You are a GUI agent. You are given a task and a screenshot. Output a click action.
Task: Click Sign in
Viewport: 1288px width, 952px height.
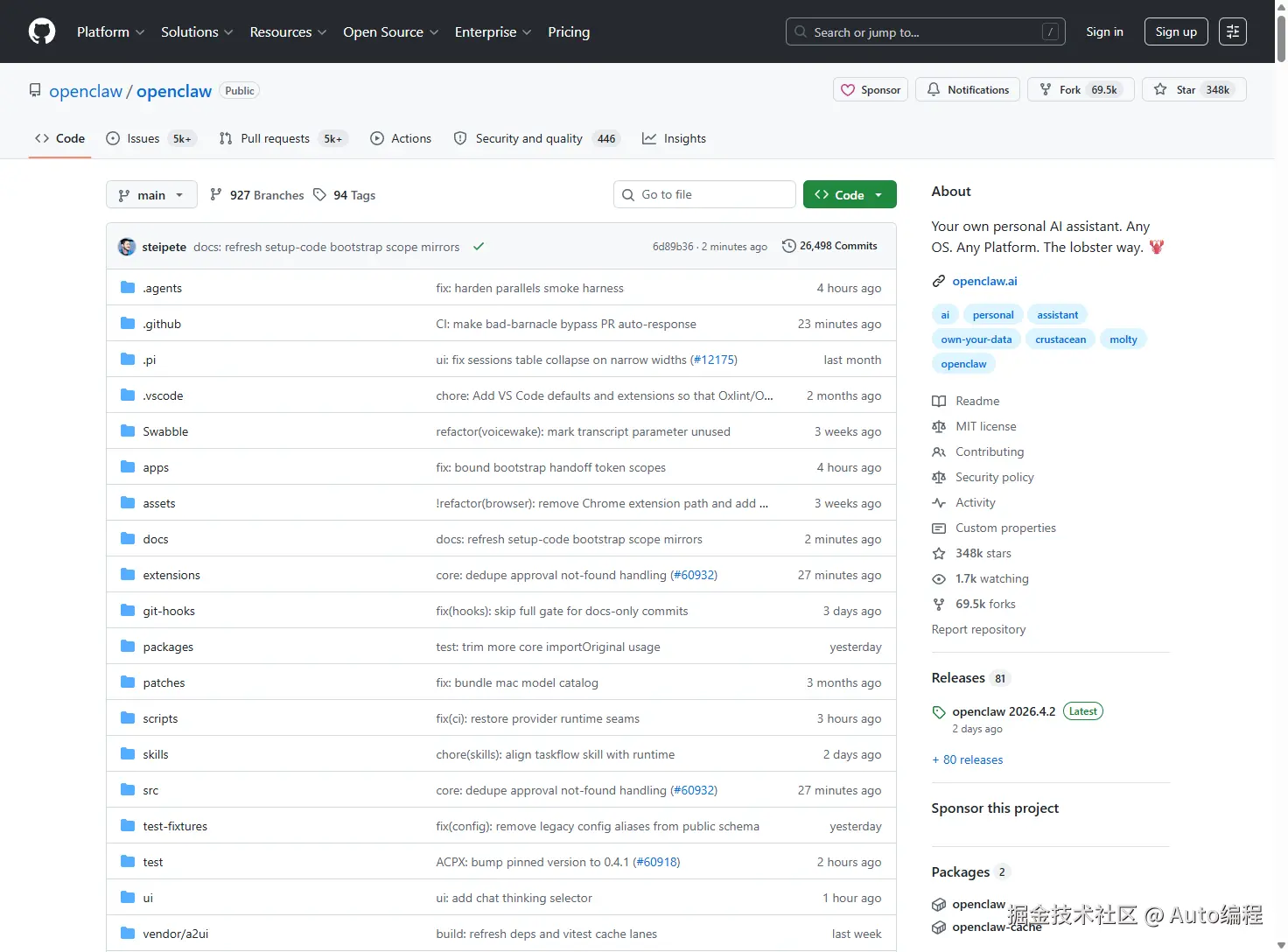point(1104,31)
